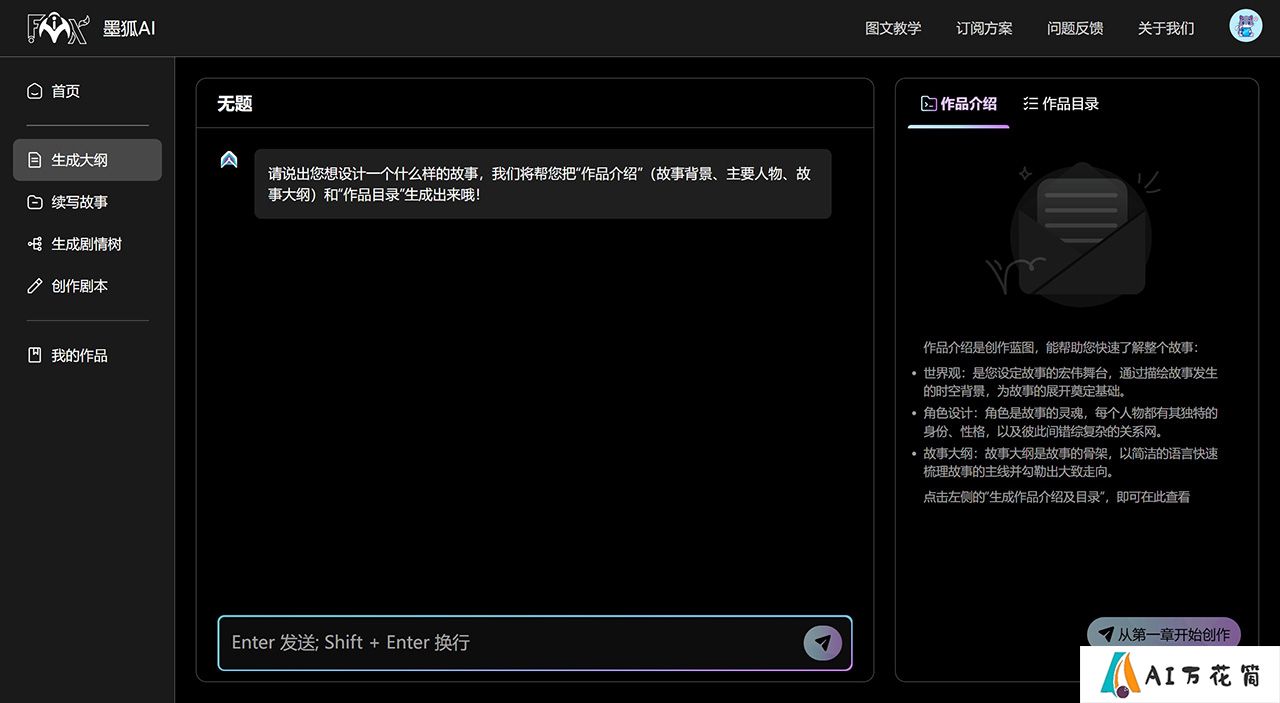Image resolution: width=1280 pixels, height=703 pixels.
Task: Click the 从第一章开始创作 button
Action: [1164, 634]
